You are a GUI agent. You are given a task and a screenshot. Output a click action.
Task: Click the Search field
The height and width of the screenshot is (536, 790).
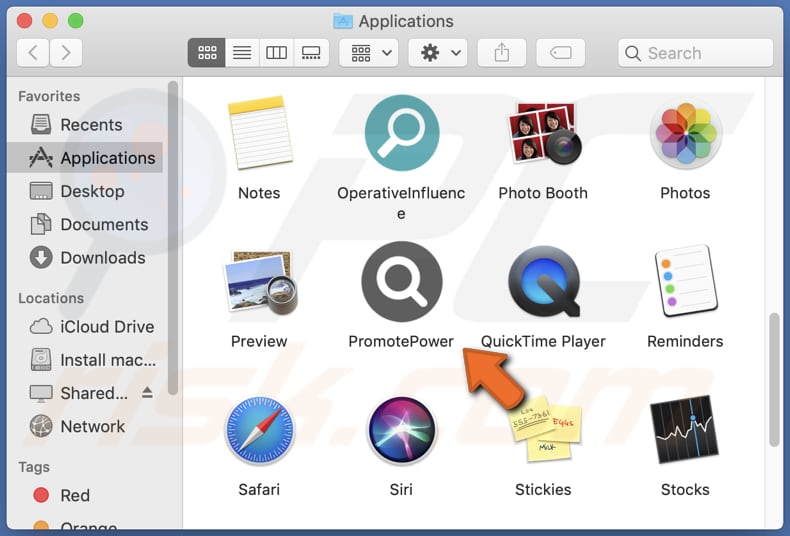point(695,53)
